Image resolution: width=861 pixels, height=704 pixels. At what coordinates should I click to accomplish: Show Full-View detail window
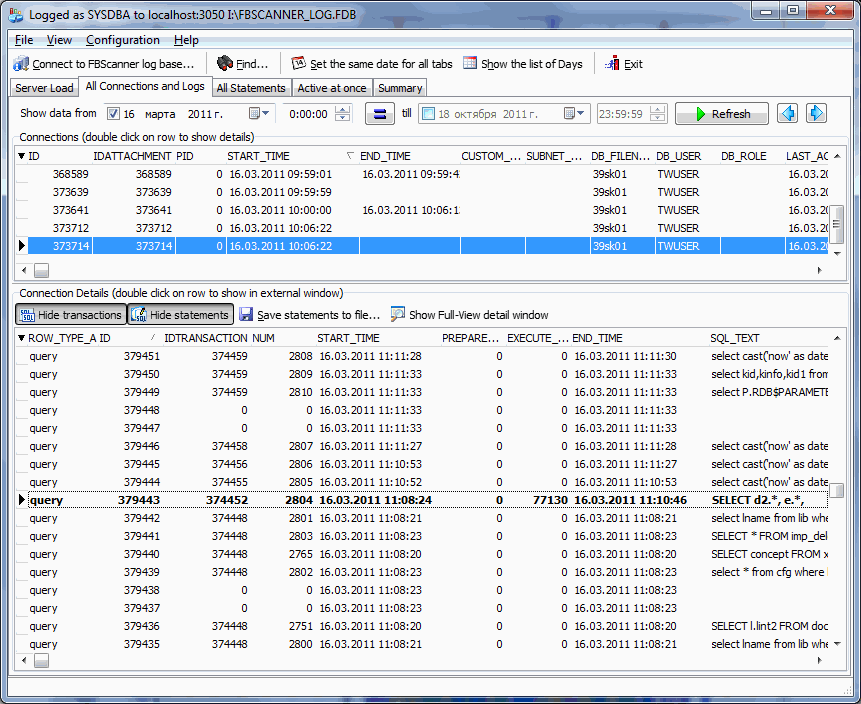(469, 315)
